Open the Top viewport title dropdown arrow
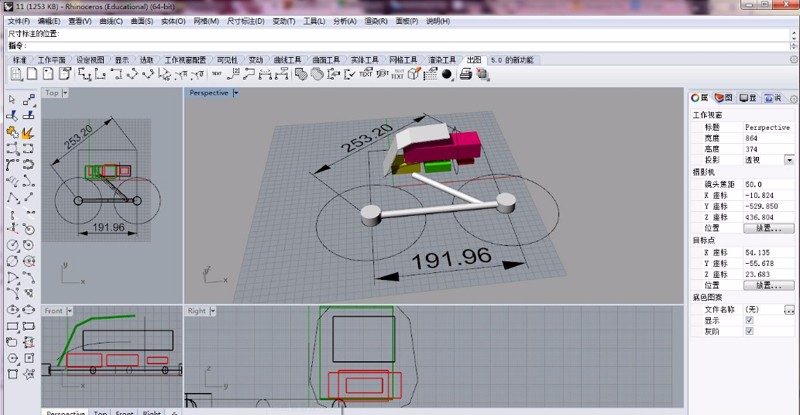This screenshot has height=415, width=800. pyautogui.click(x=66, y=93)
